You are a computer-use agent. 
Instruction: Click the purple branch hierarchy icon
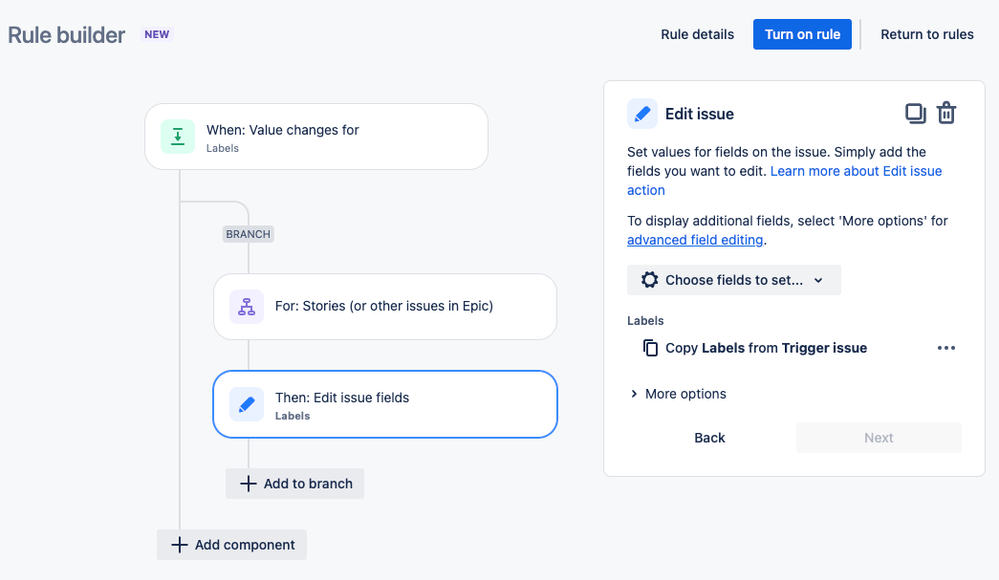pyautogui.click(x=247, y=307)
